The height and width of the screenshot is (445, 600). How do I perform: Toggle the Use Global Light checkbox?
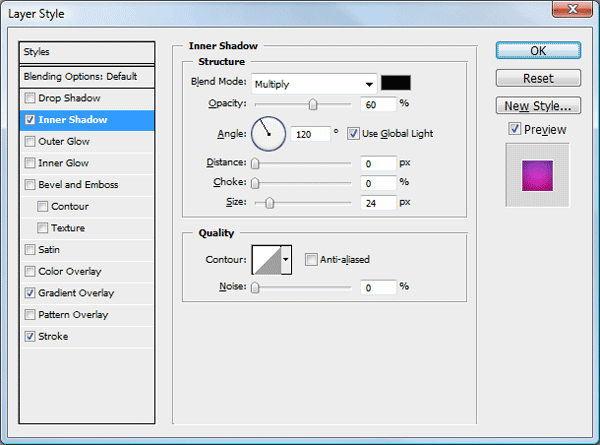pyautogui.click(x=353, y=134)
